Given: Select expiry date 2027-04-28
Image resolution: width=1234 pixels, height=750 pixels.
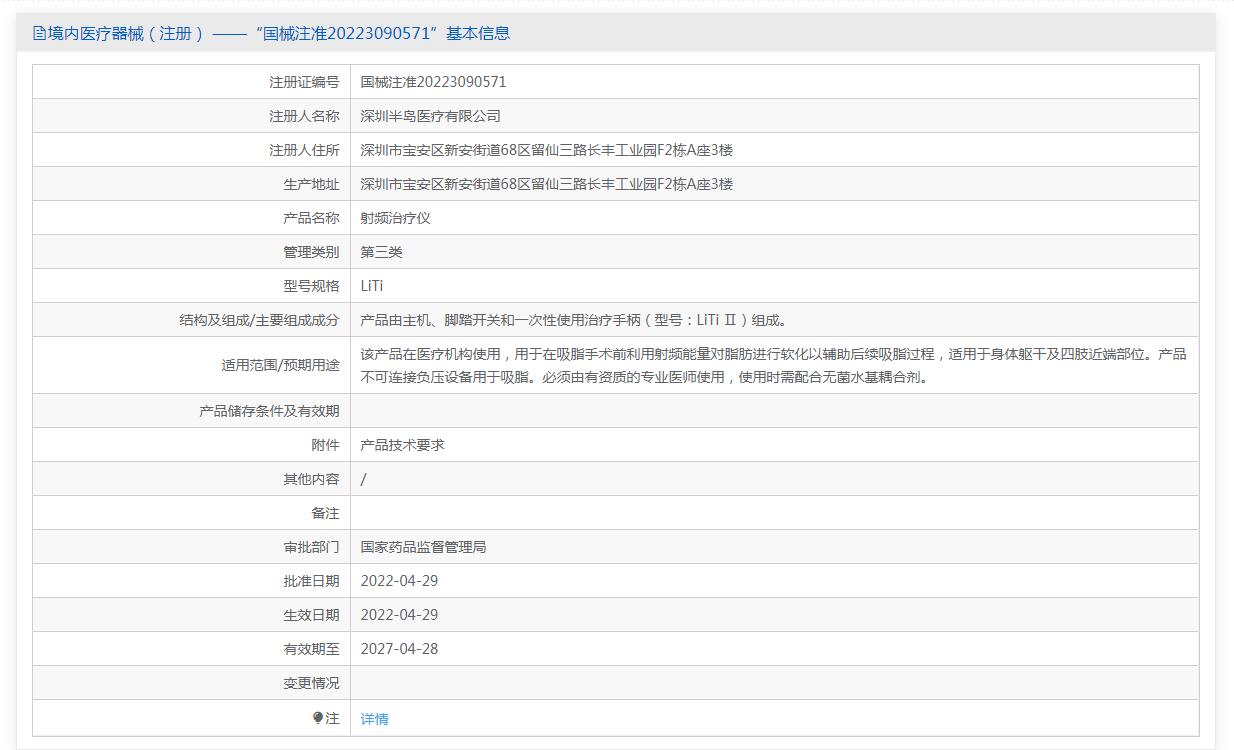Looking at the screenshot, I should click(x=399, y=649).
